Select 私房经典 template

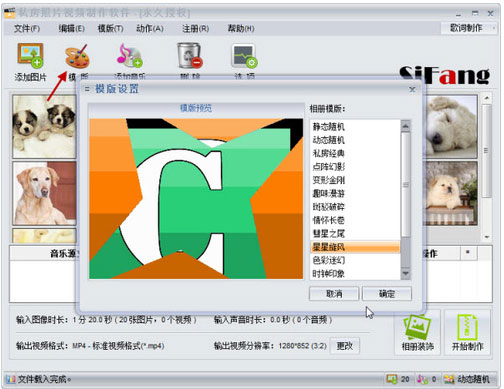click(355, 153)
